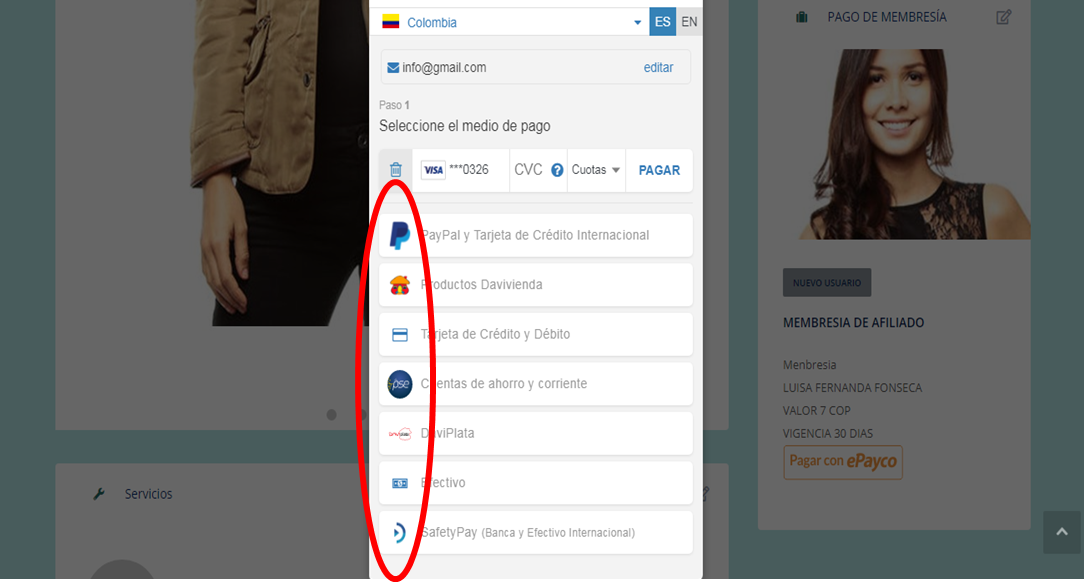Choose SafetyPay Banca y Efectivo Internacional

(536, 533)
